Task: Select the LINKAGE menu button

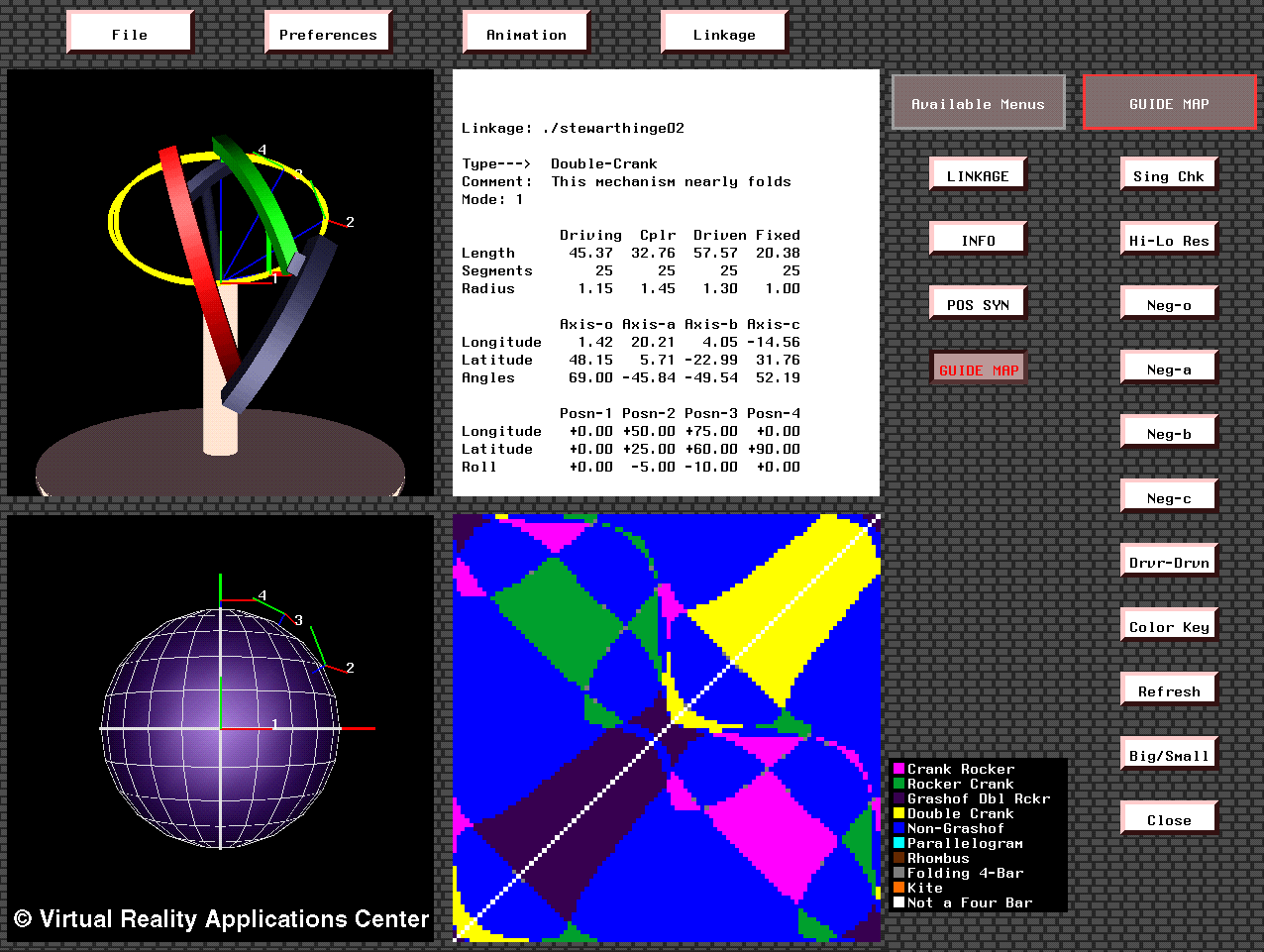Action: click(x=978, y=175)
